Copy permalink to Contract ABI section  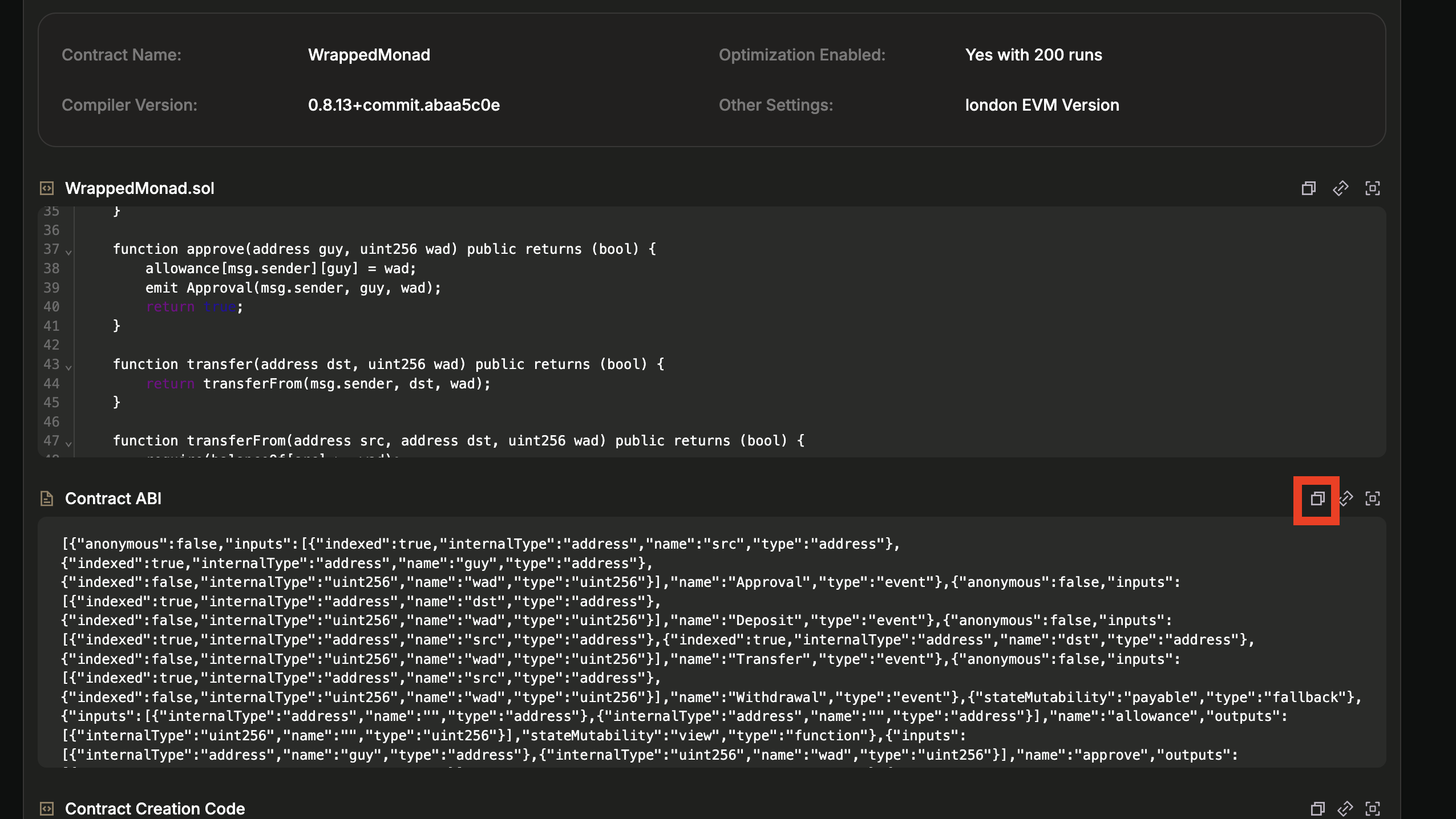click(x=1346, y=498)
